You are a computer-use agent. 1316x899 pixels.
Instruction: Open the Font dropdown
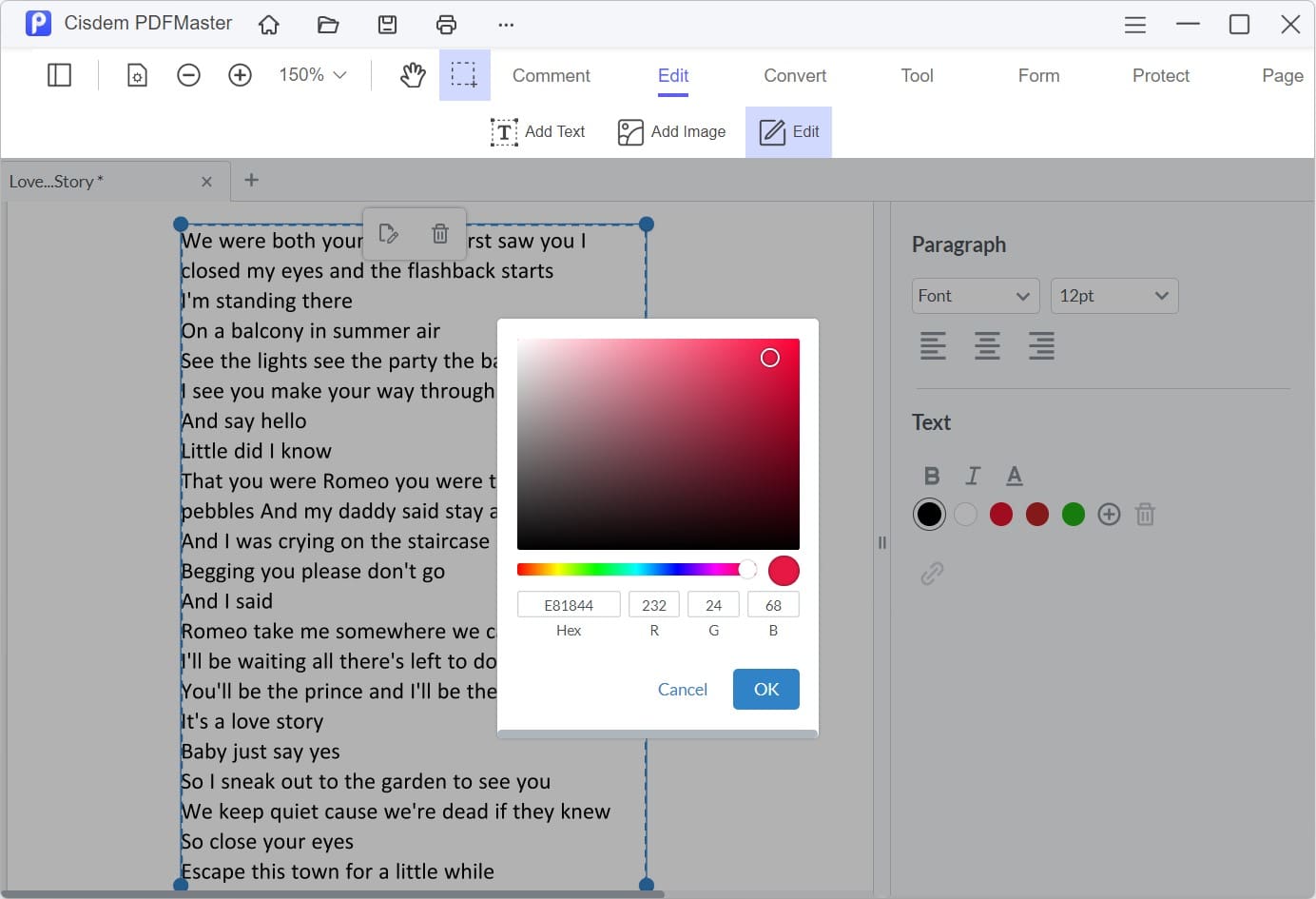(975, 296)
